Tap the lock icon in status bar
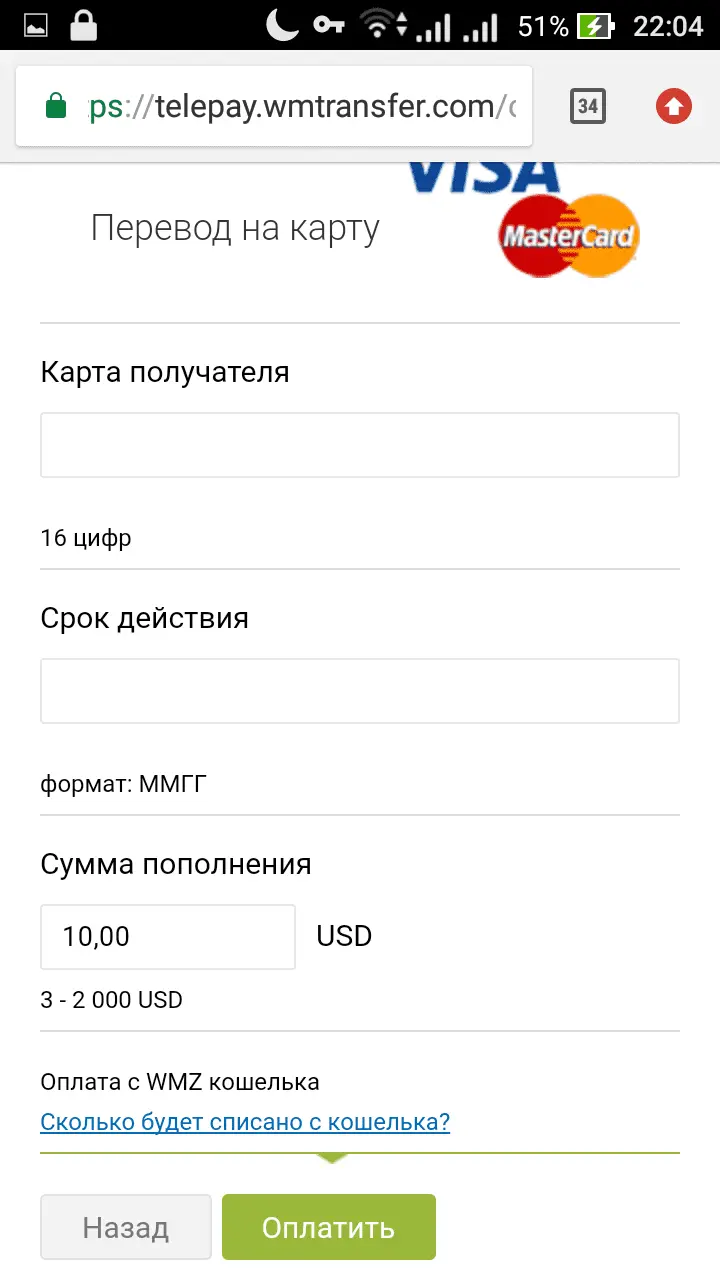Image resolution: width=720 pixels, height=1280 pixels. pos(82,26)
